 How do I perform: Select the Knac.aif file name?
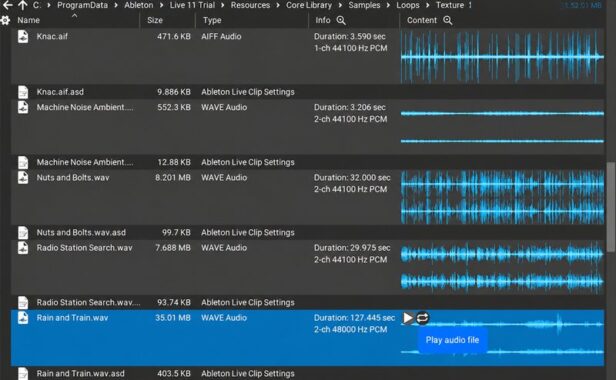click(52, 37)
